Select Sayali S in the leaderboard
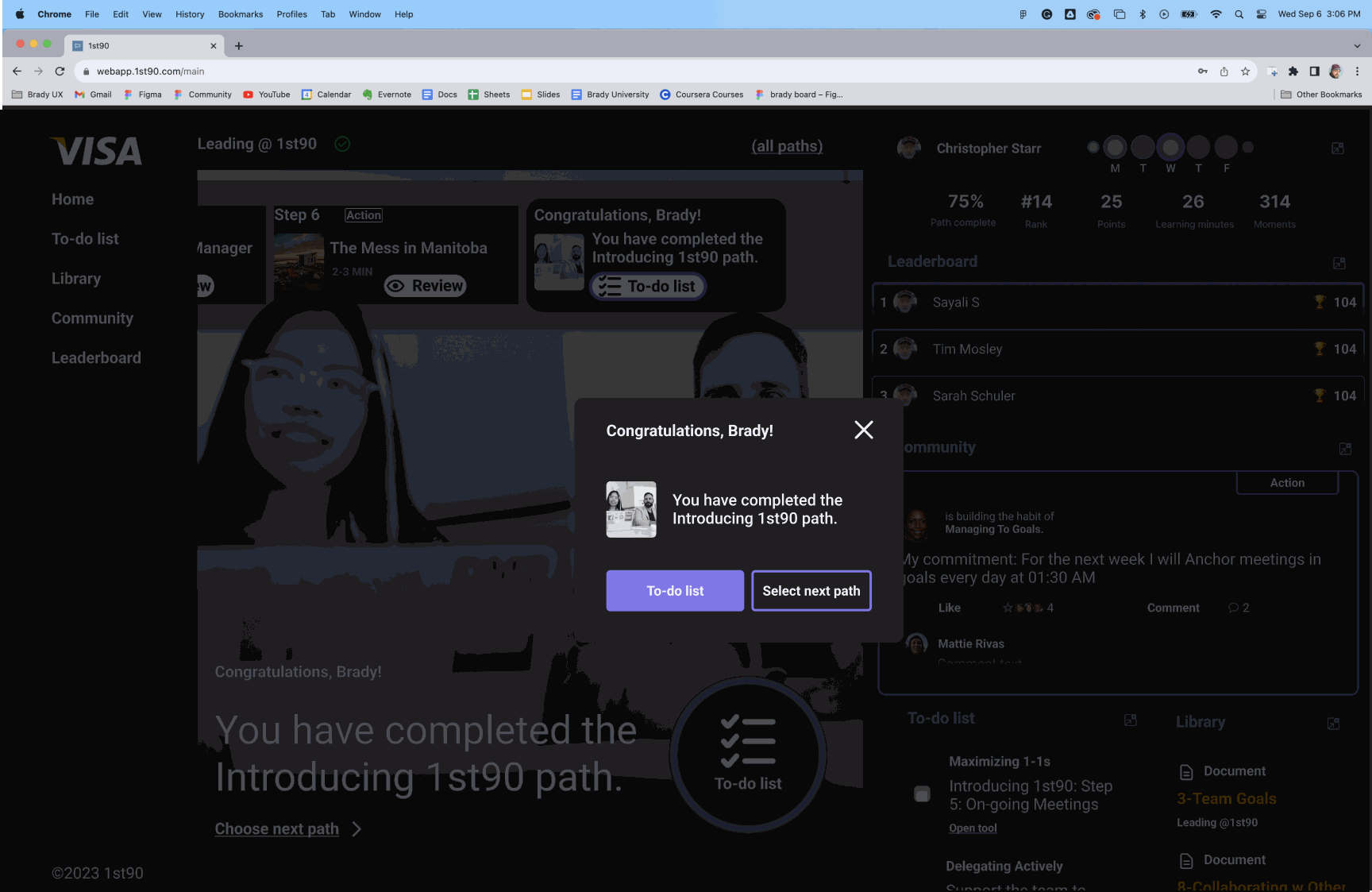Screen dimensions: 1372x892 coord(1118,303)
